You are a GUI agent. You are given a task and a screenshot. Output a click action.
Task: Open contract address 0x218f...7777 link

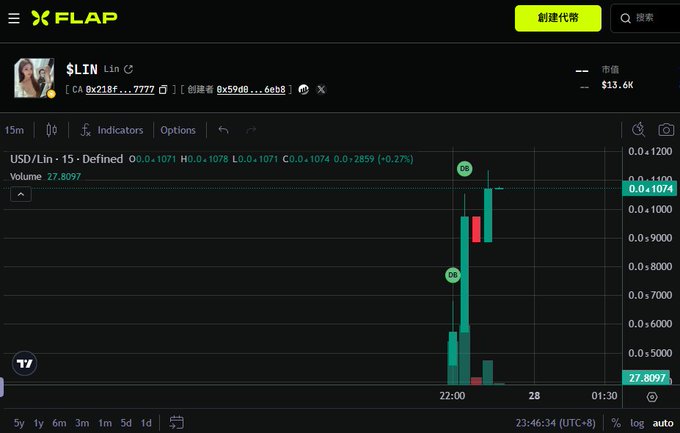point(120,90)
